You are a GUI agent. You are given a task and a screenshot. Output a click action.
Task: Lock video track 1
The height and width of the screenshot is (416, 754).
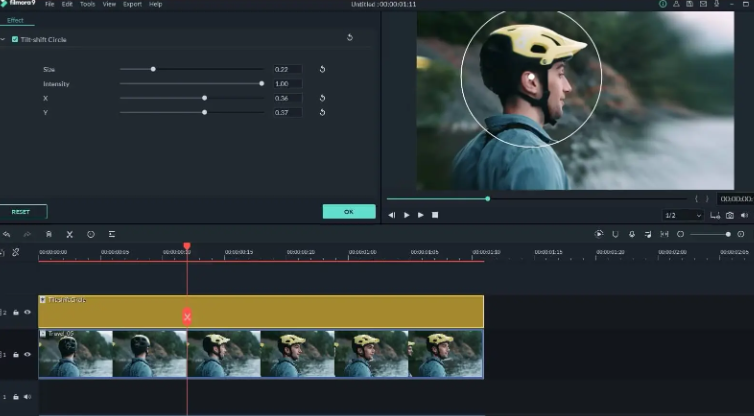tap(16, 355)
